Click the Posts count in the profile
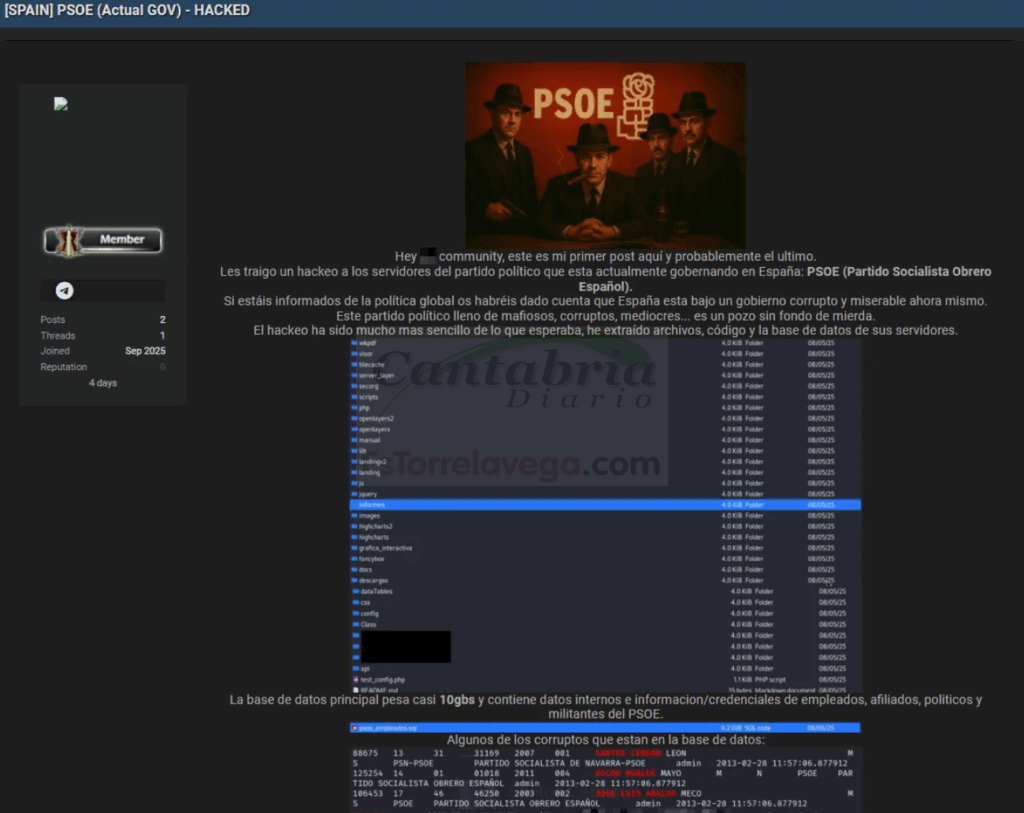Image resolution: width=1024 pixels, height=813 pixels. click(162, 320)
